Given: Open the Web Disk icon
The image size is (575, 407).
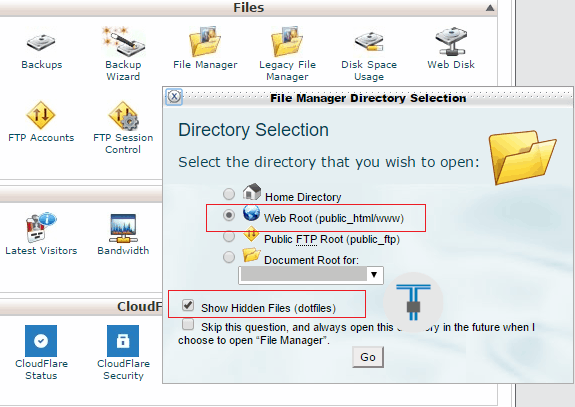Looking at the screenshot, I should [x=451, y=41].
